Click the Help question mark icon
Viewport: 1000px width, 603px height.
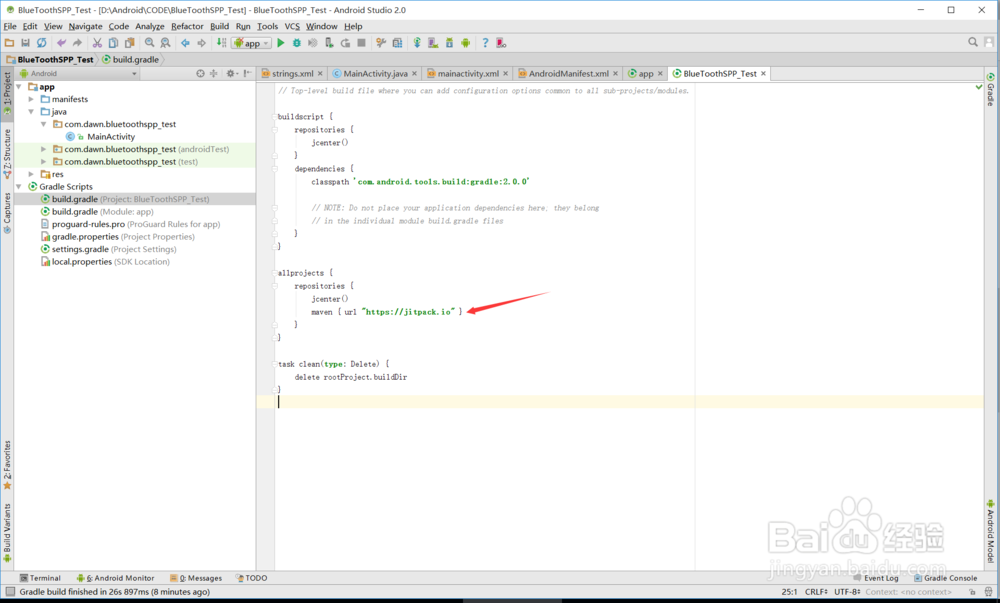(x=485, y=43)
